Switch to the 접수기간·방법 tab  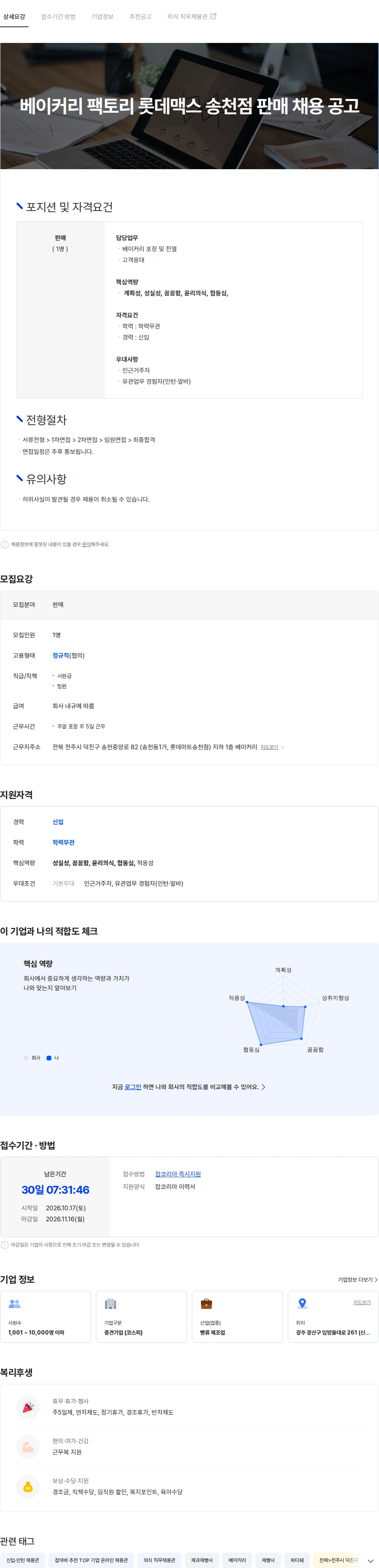point(58,17)
